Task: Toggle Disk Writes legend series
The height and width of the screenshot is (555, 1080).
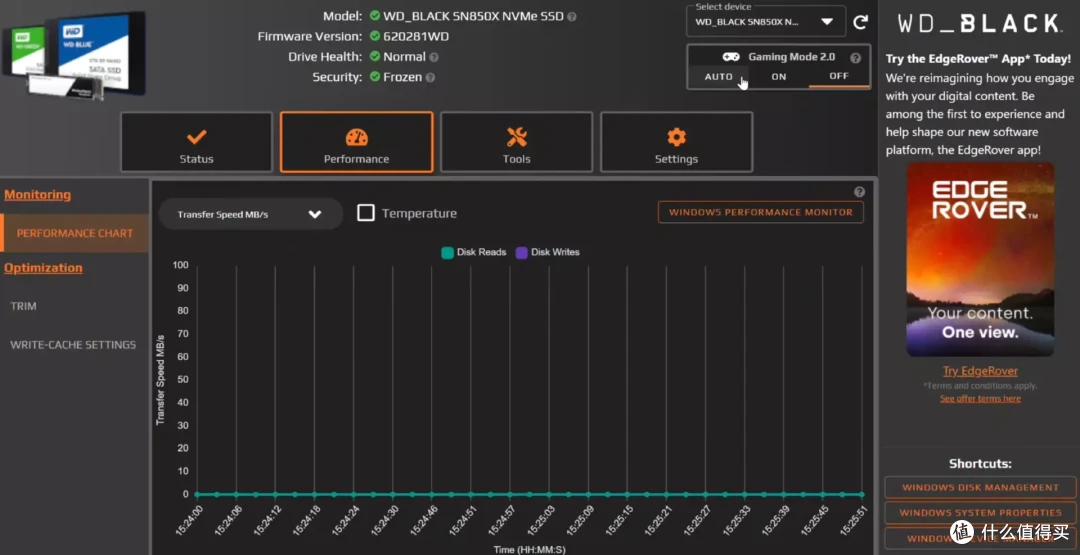Action: pyautogui.click(x=548, y=253)
